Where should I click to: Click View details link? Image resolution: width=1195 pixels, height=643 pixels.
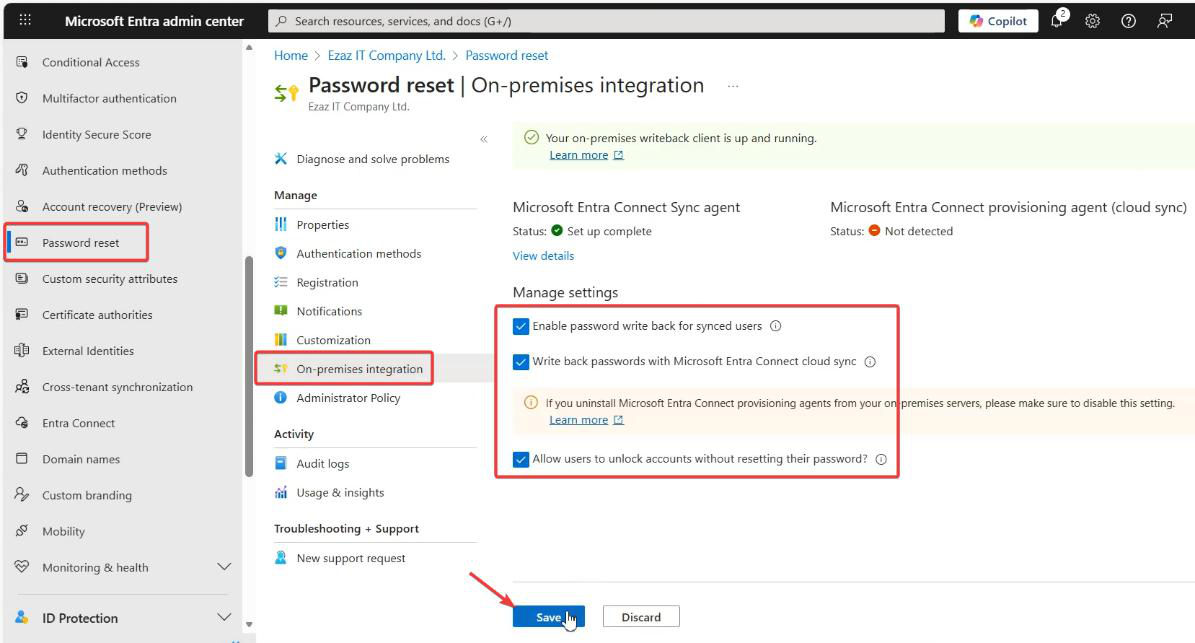point(543,256)
